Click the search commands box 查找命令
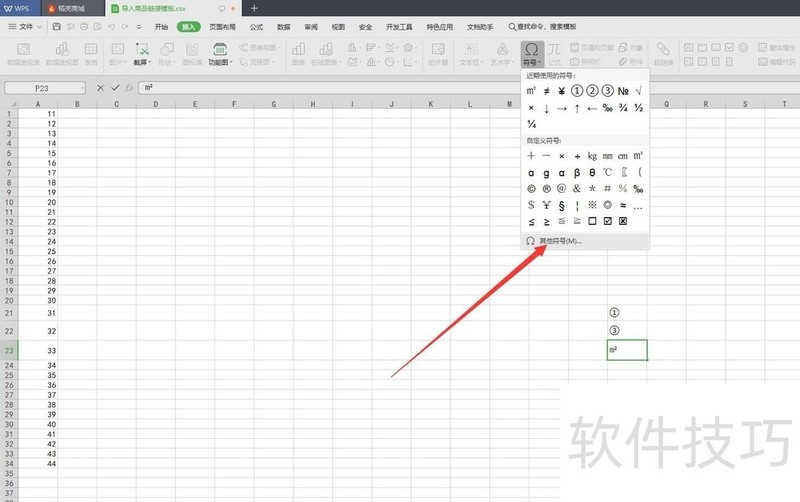 [x=542, y=27]
